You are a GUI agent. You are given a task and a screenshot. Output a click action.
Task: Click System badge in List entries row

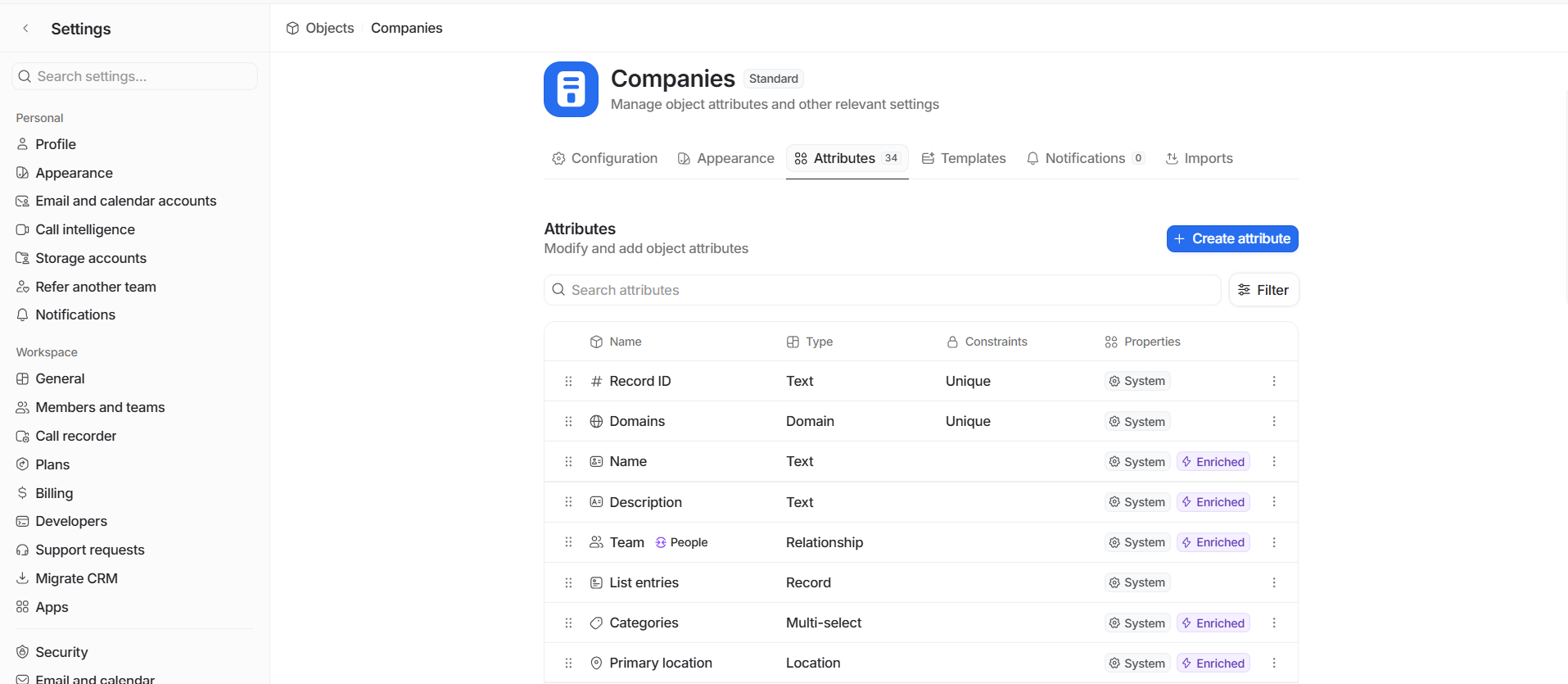[1136, 582]
